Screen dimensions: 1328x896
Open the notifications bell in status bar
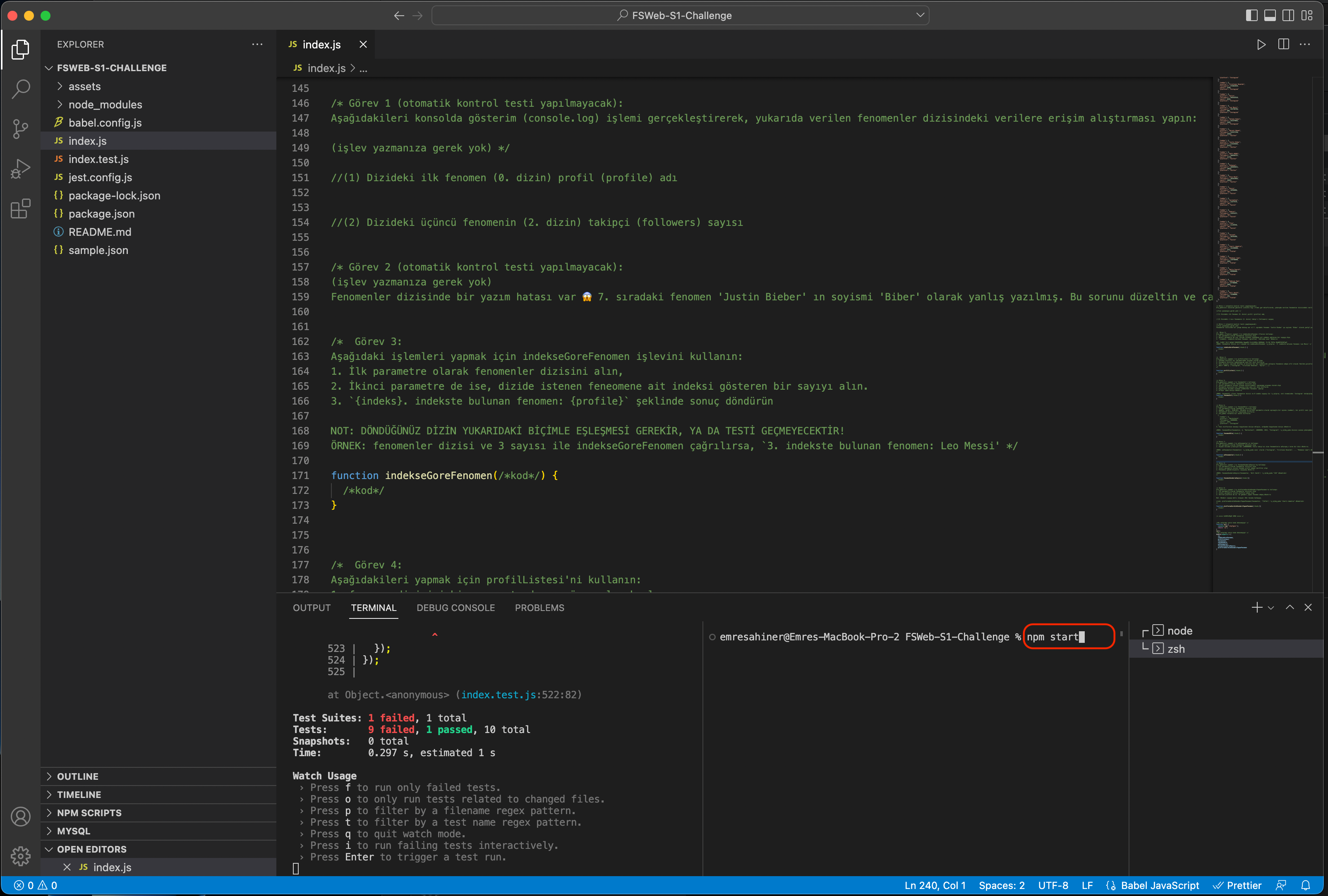coord(1306,885)
